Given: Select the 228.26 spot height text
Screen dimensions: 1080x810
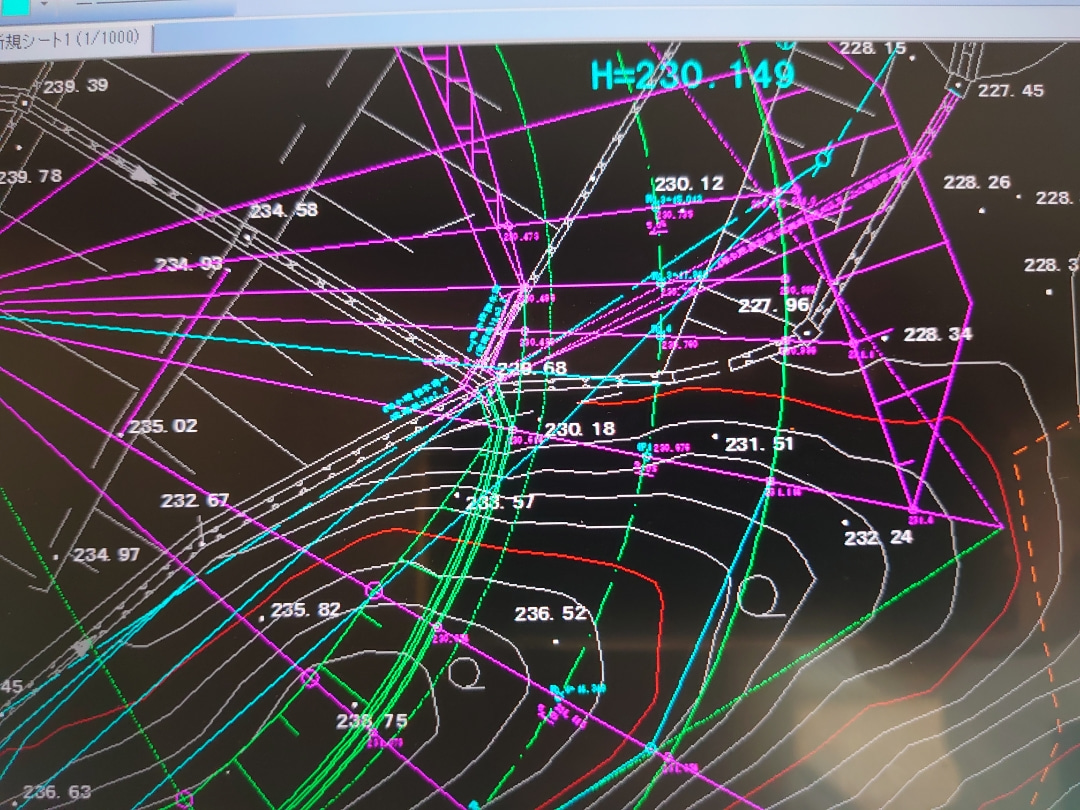Looking at the screenshot, I should click(977, 183).
